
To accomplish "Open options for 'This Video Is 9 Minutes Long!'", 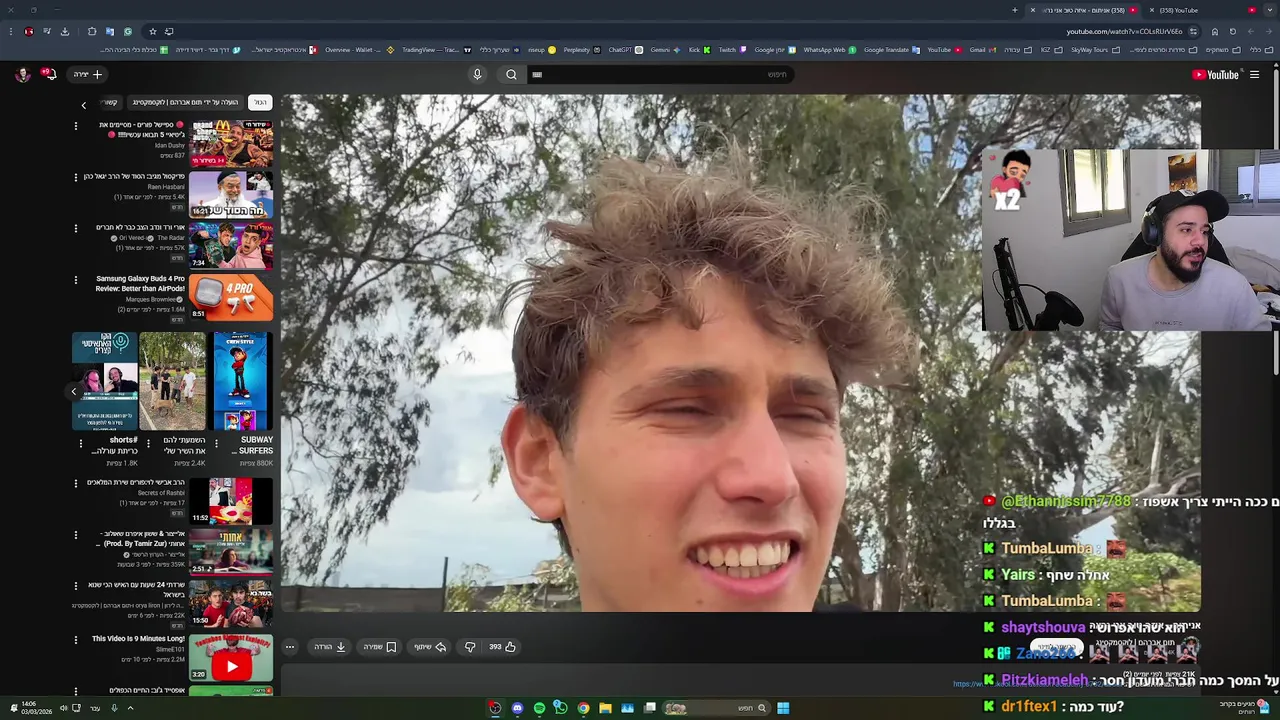I will click(x=75, y=640).
